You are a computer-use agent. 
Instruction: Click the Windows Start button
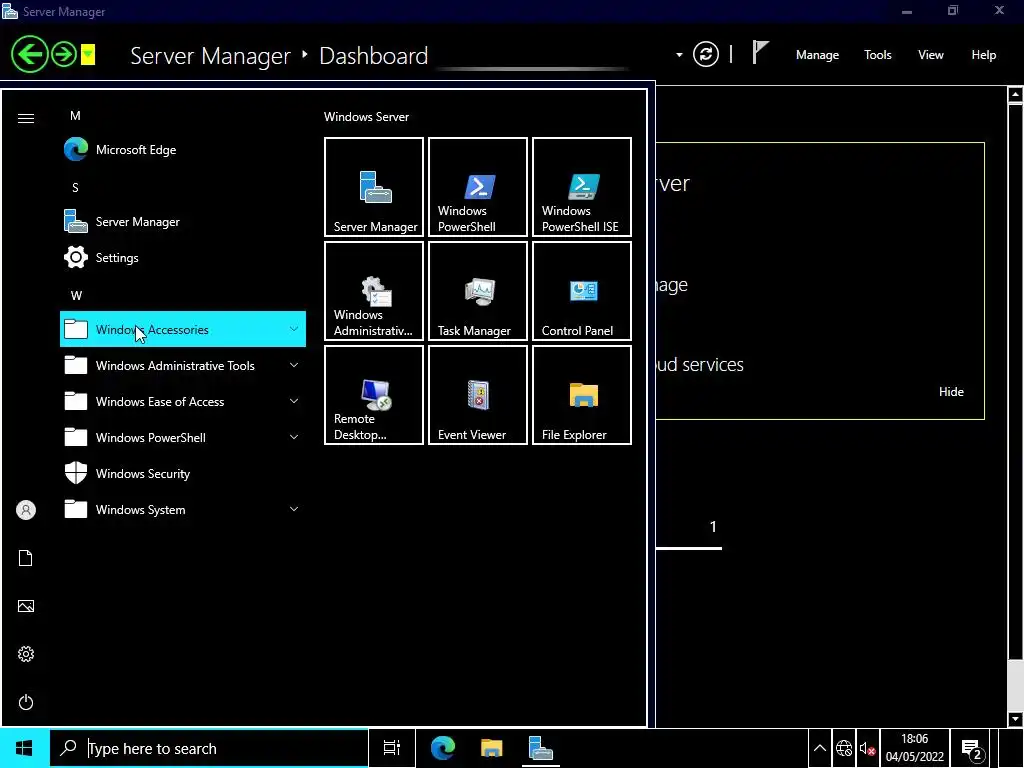click(24, 748)
